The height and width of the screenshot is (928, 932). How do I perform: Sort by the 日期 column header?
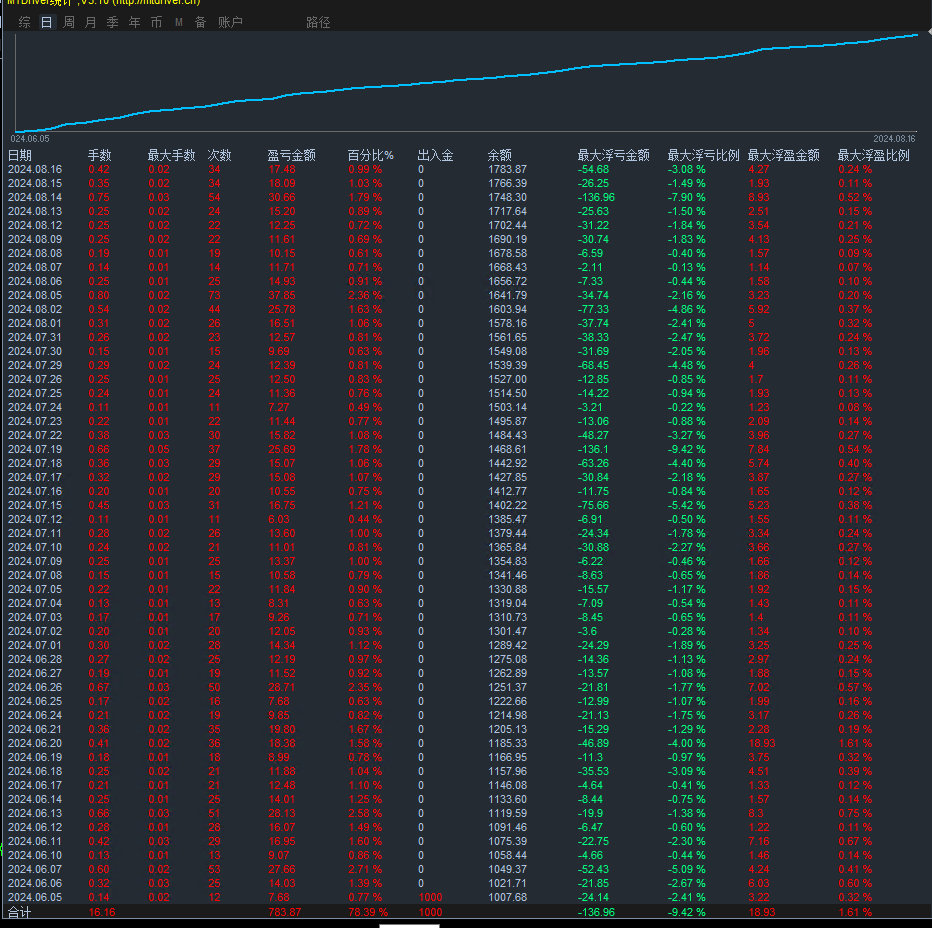point(20,155)
